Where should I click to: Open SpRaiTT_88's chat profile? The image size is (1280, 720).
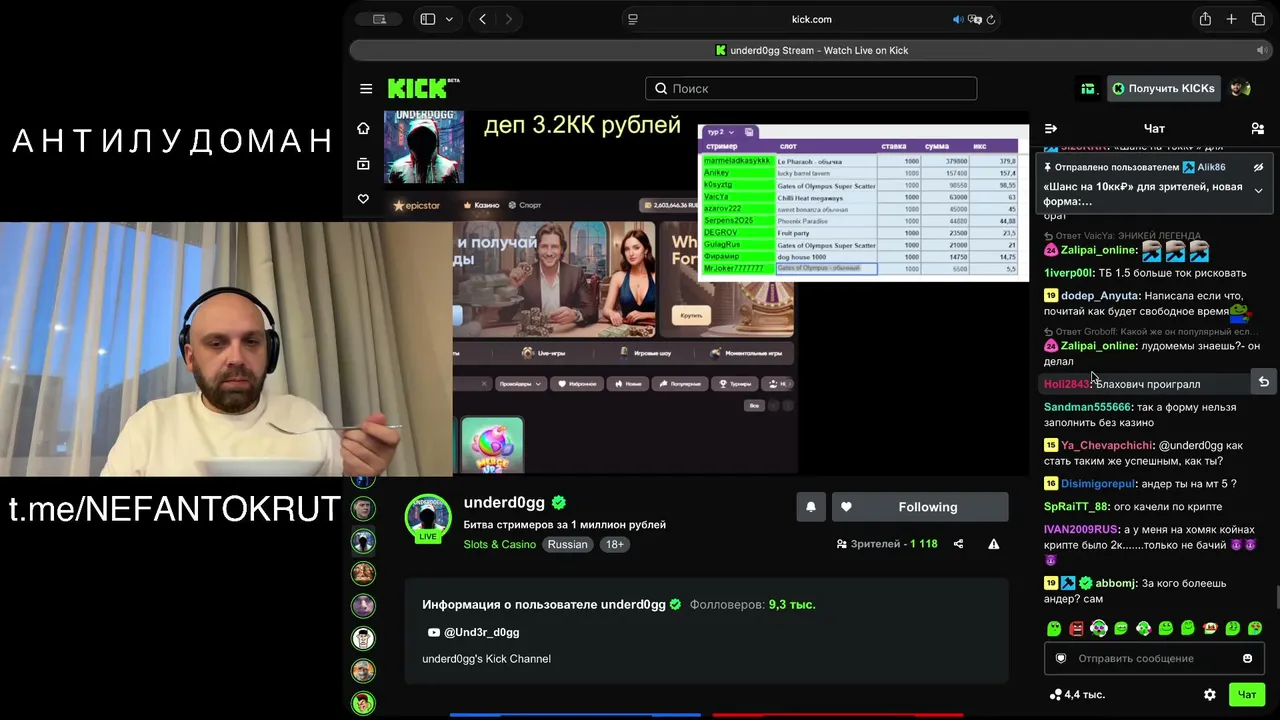[x=1076, y=507]
